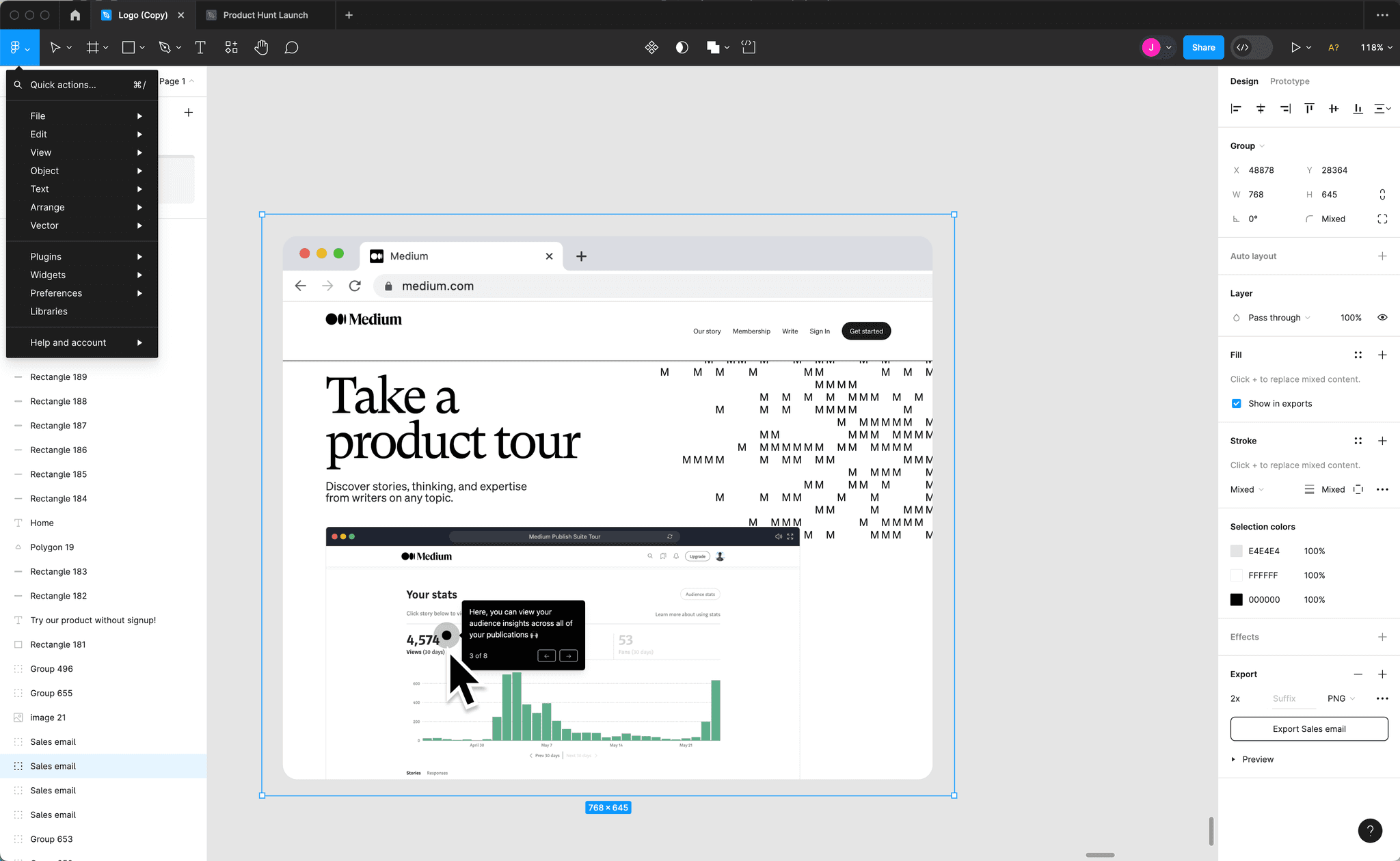Select the Hand tool
1400x861 pixels.
(261, 47)
